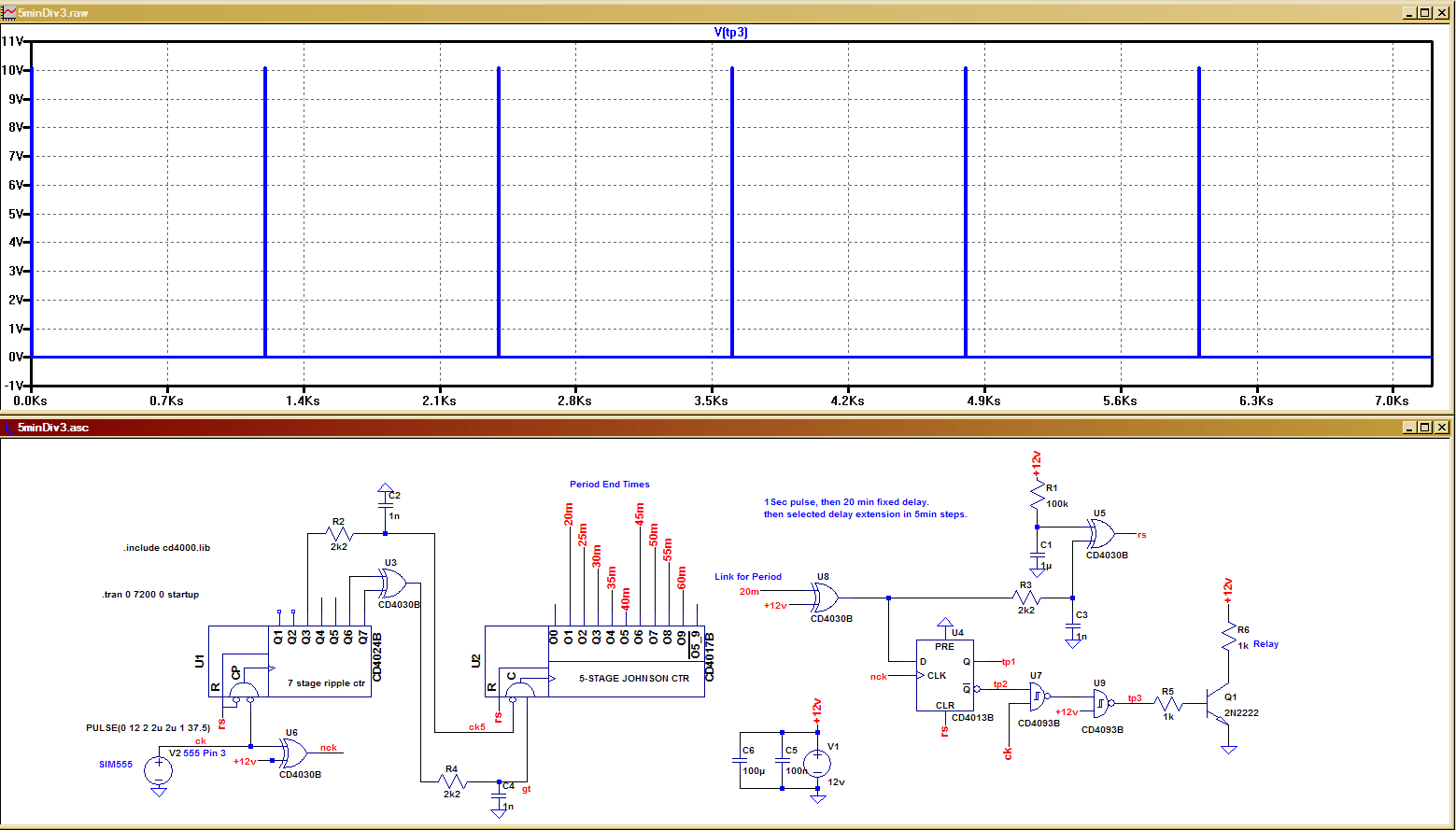The image size is (1456, 830).
Task: Click the tp1 net label
Action: tap(1009, 662)
